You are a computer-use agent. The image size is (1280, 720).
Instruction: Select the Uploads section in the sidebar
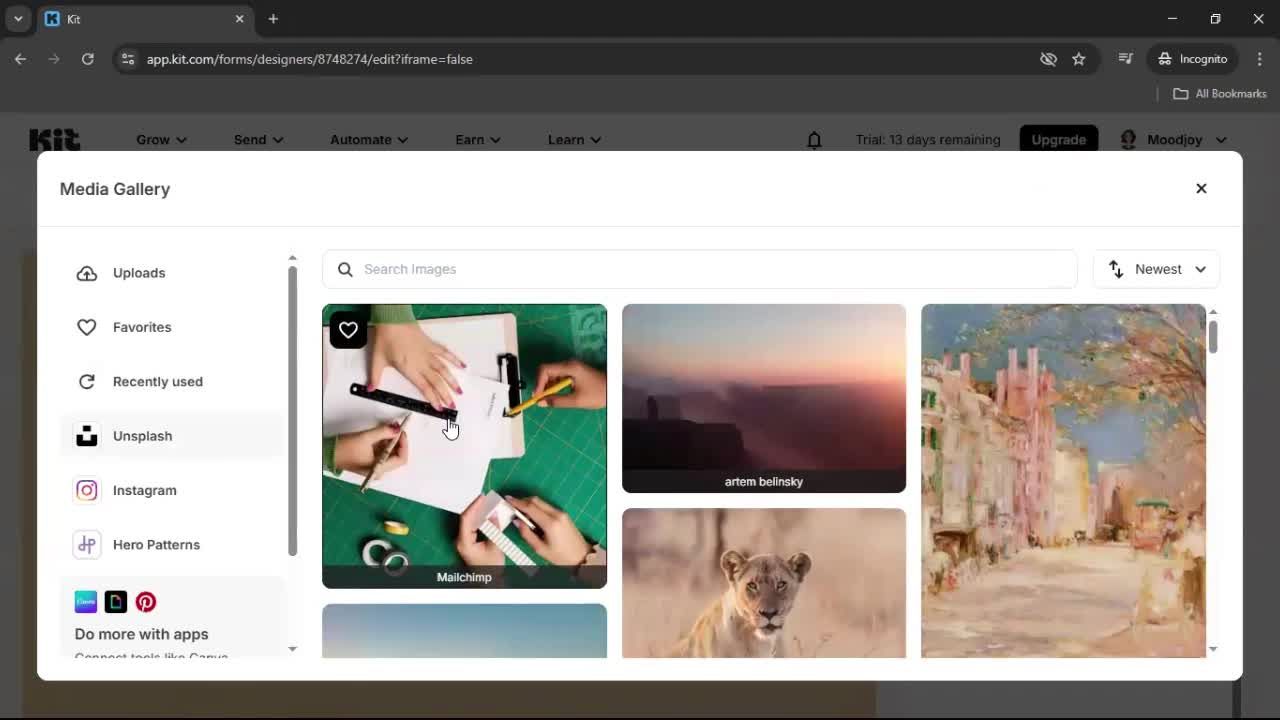138,272
